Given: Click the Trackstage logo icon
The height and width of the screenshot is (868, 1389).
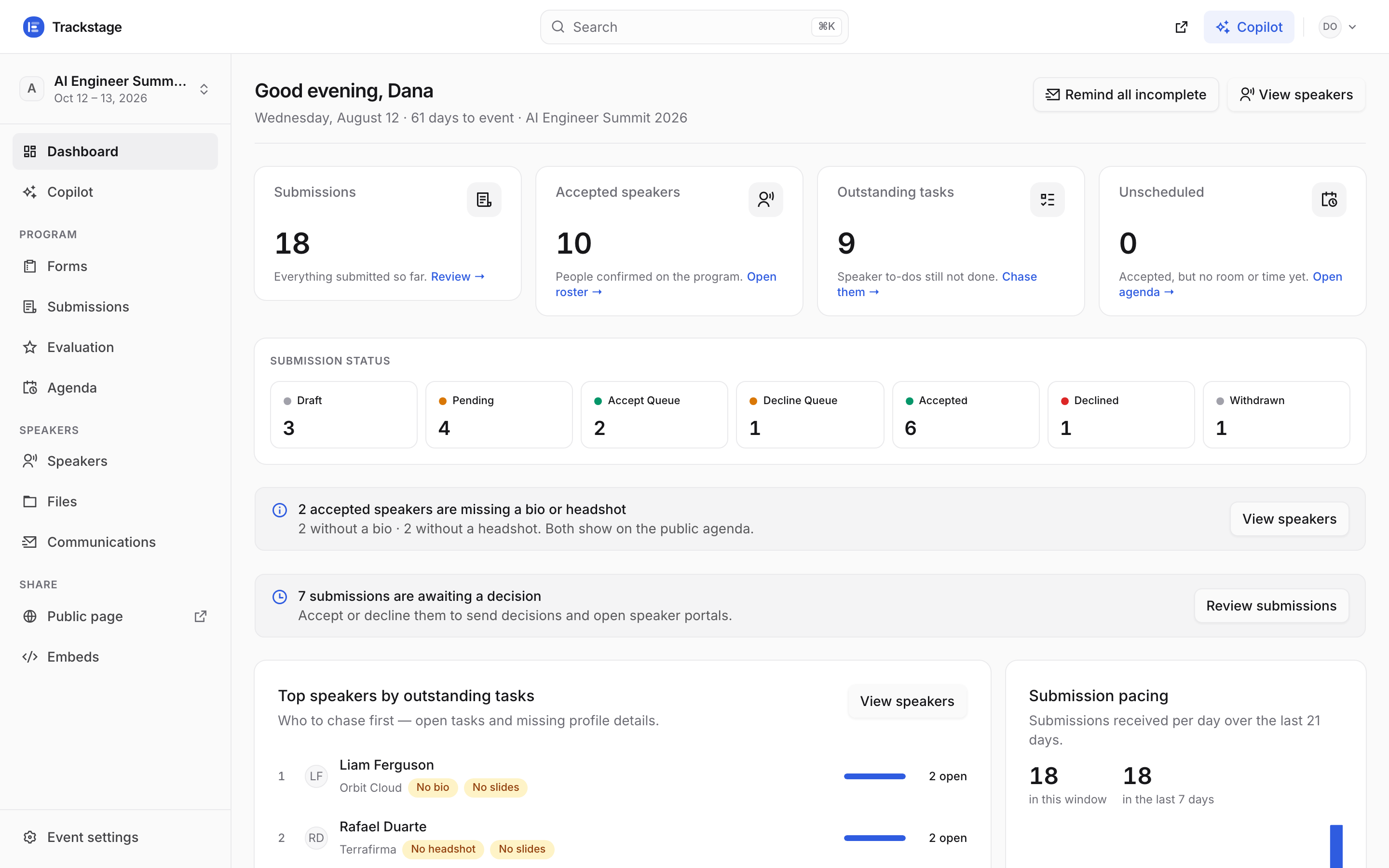Looking at the screenshot, I should 33,27.
